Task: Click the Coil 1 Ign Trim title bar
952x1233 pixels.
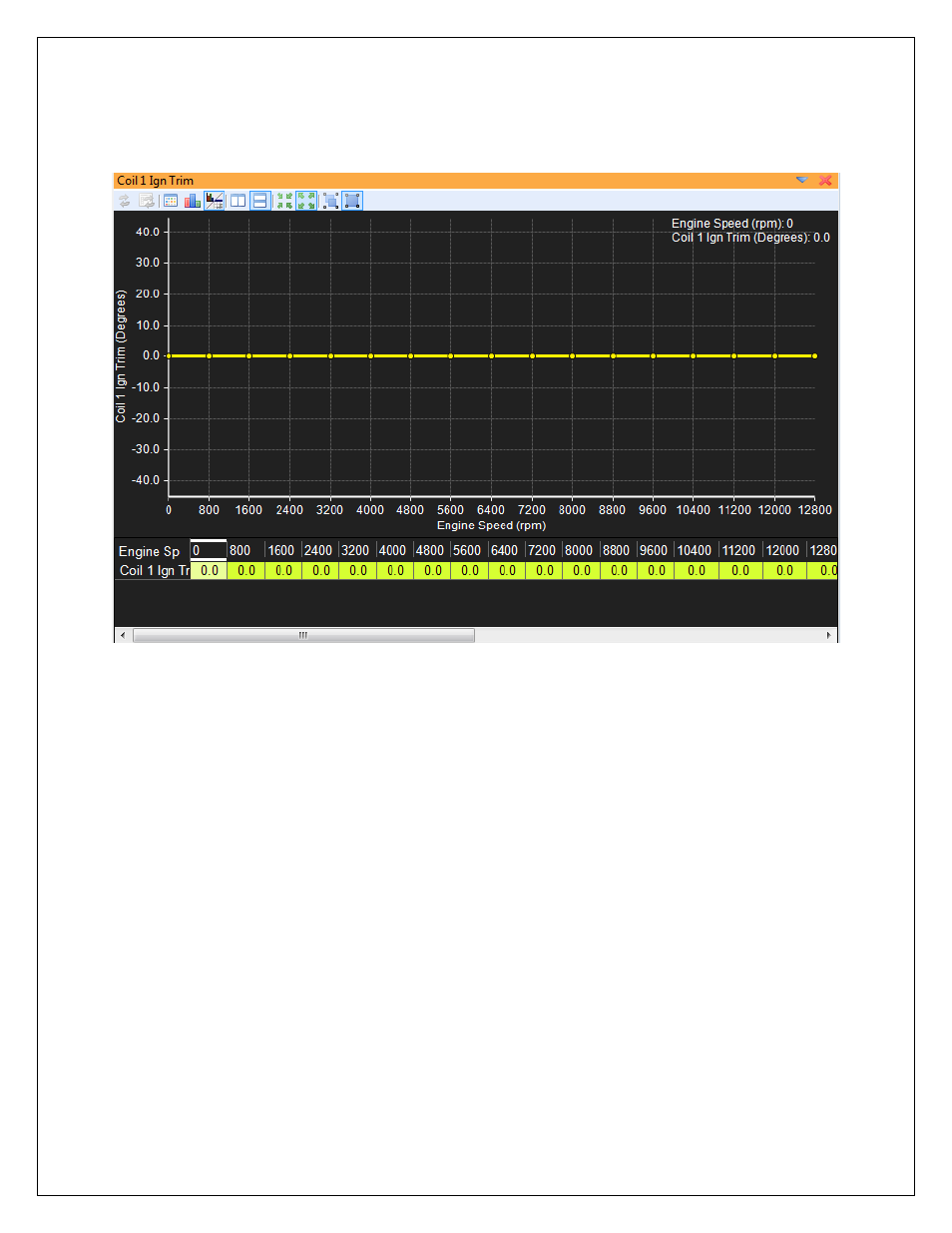Action: pyautogui.click(x=476, y=181)
